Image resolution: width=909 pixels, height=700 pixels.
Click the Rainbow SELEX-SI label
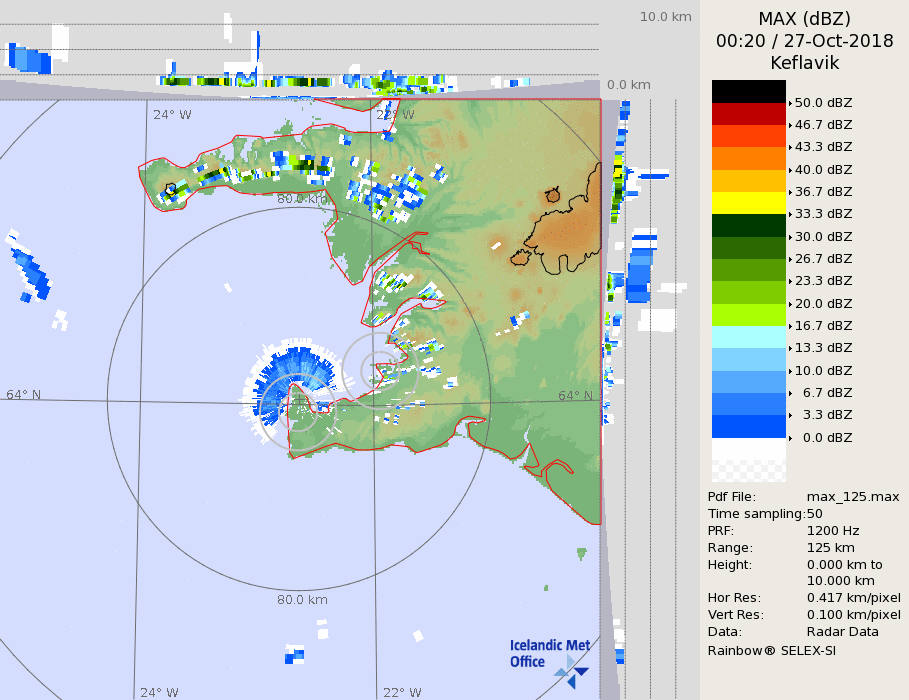click(x=771, y=650)
